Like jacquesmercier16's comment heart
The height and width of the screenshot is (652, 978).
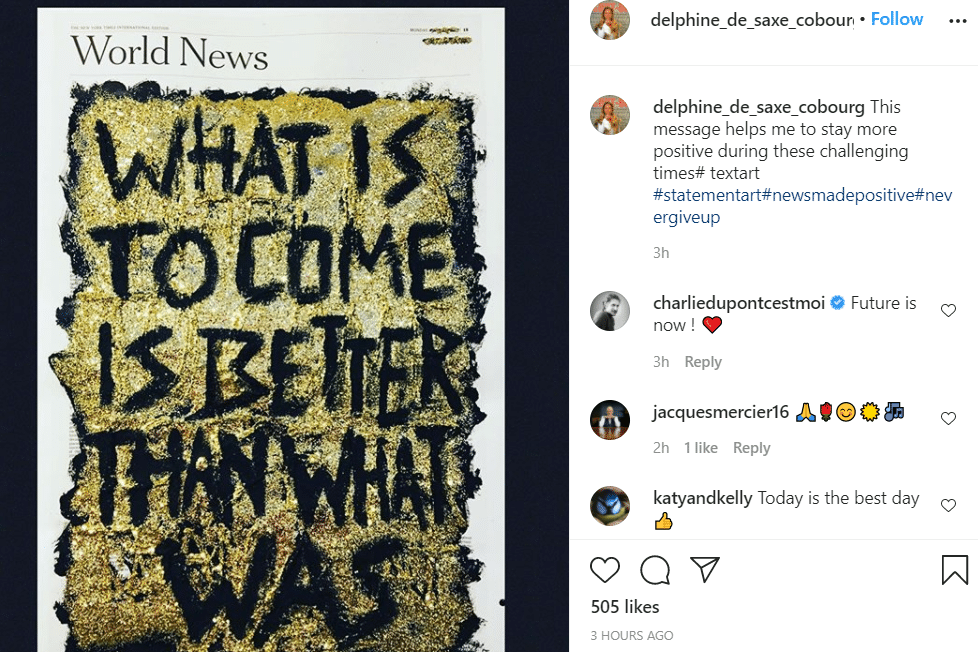point(948,418)
